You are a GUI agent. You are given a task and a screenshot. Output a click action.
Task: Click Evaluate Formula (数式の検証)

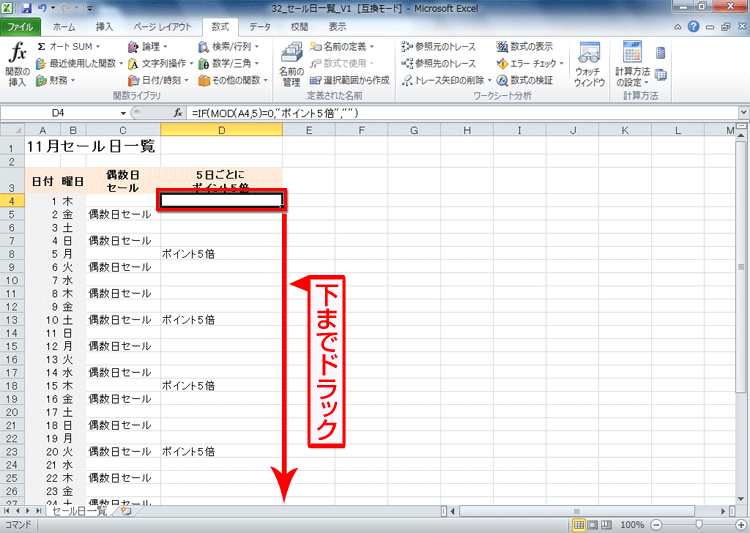pyautogui.click(x=525, y=80)
